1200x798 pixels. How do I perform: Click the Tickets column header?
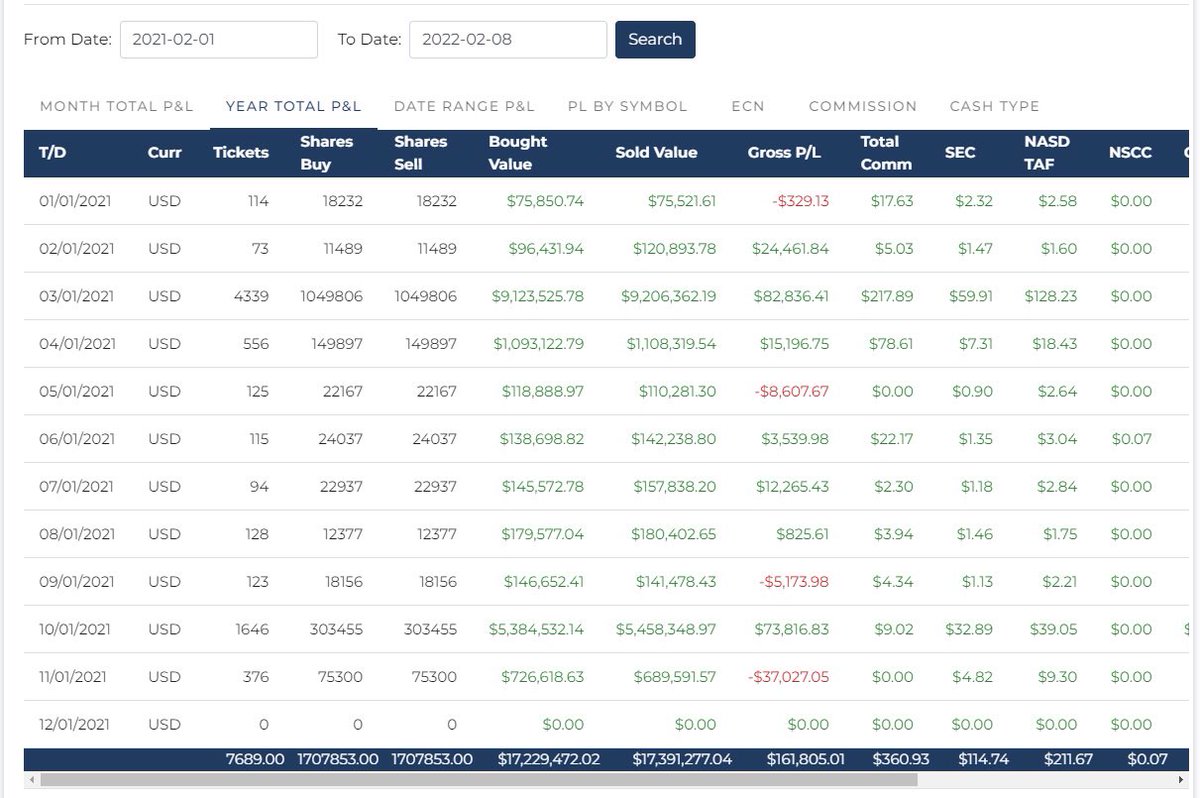pos(241,153)
